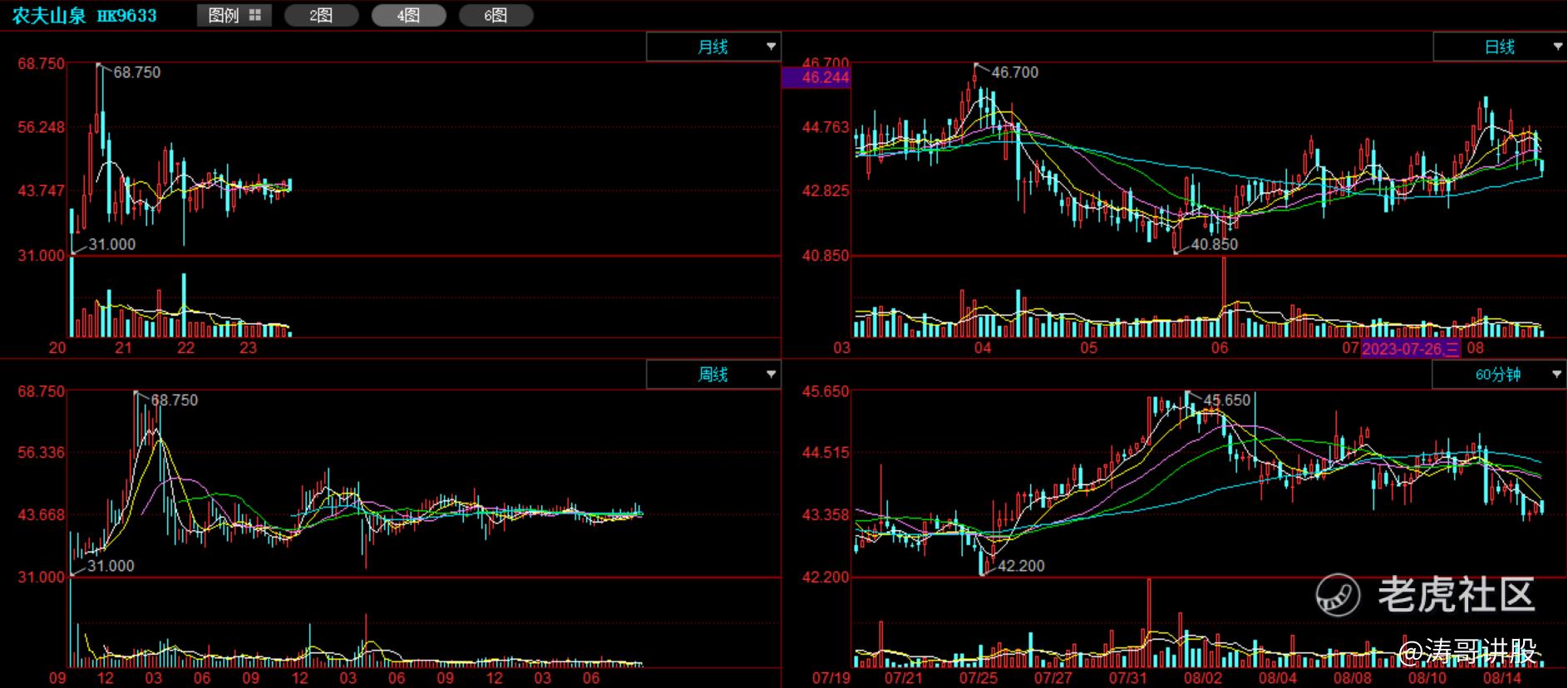1568x688 pixels.
Task: Click the 08/08 date label
Action: [x=1353, y=678]
